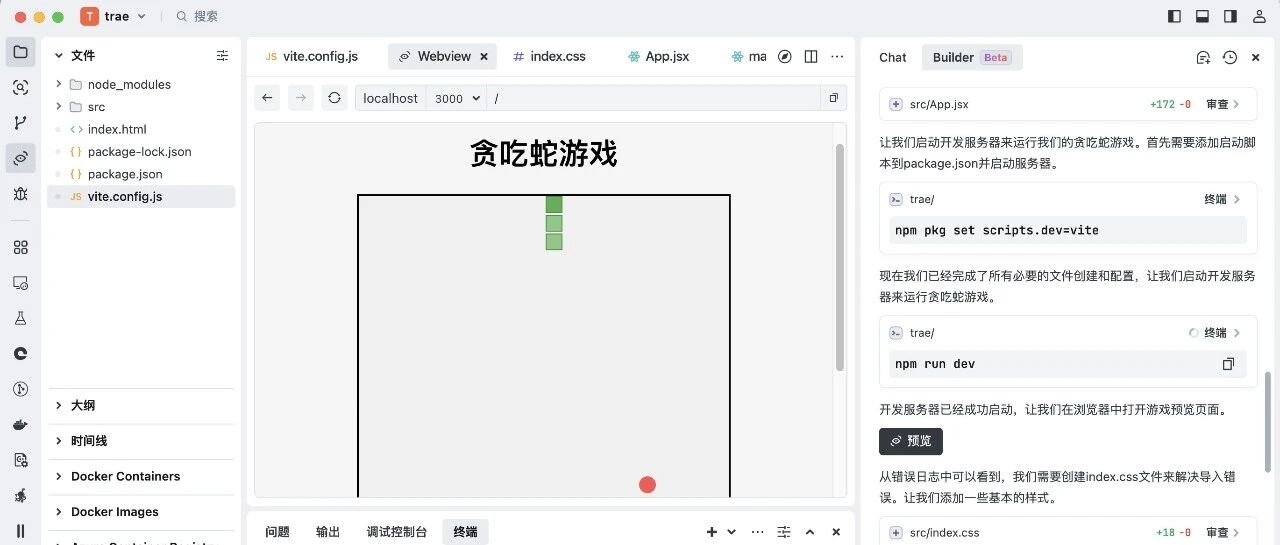
Task: Open 终端 link for npm pkg set command
Action: [x=1222, y=199]
